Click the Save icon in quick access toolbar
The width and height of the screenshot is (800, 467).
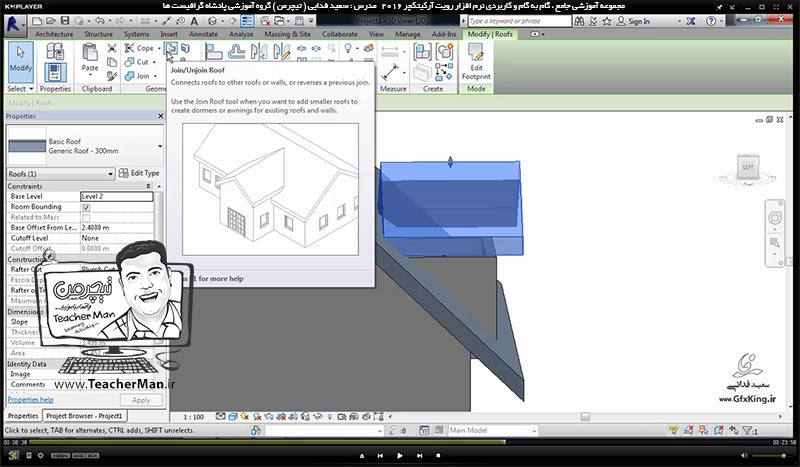point(65,21)
